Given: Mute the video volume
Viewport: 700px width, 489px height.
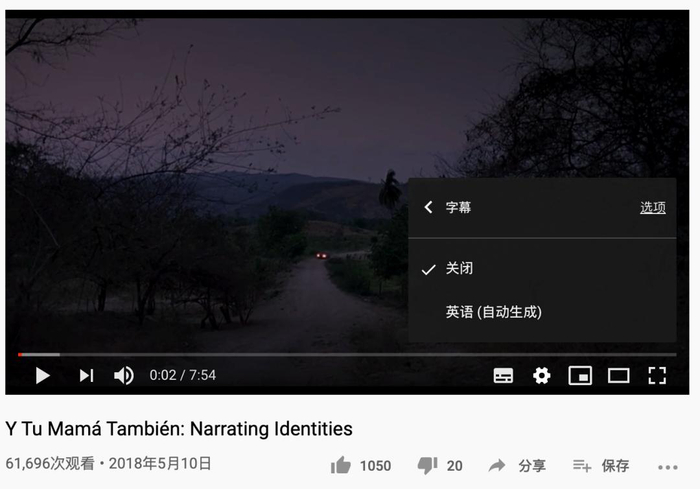Looking at the screenshot, I should click(124, 376).
